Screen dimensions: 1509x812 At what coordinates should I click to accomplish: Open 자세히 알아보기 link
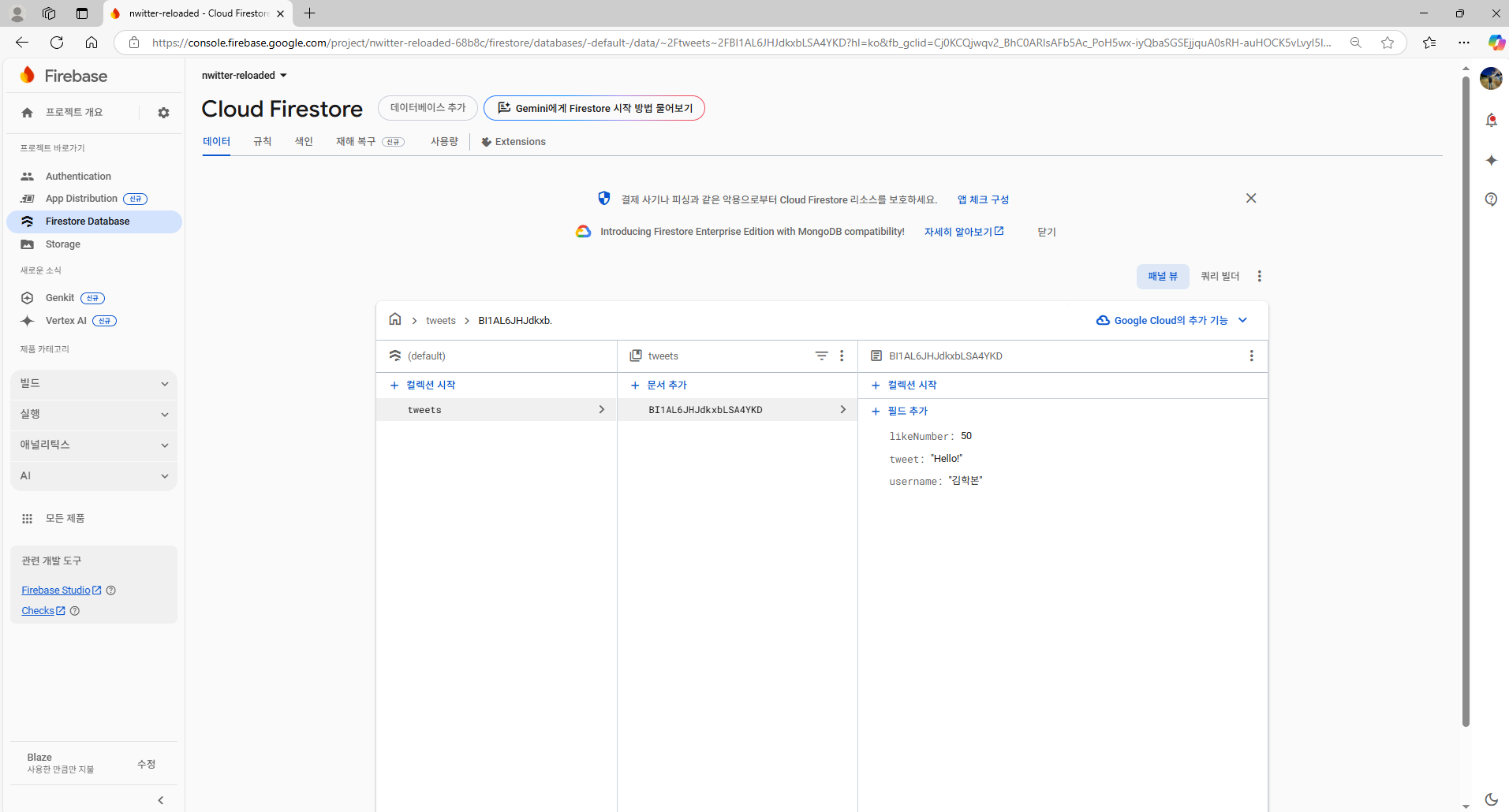(x=963, y=232)
